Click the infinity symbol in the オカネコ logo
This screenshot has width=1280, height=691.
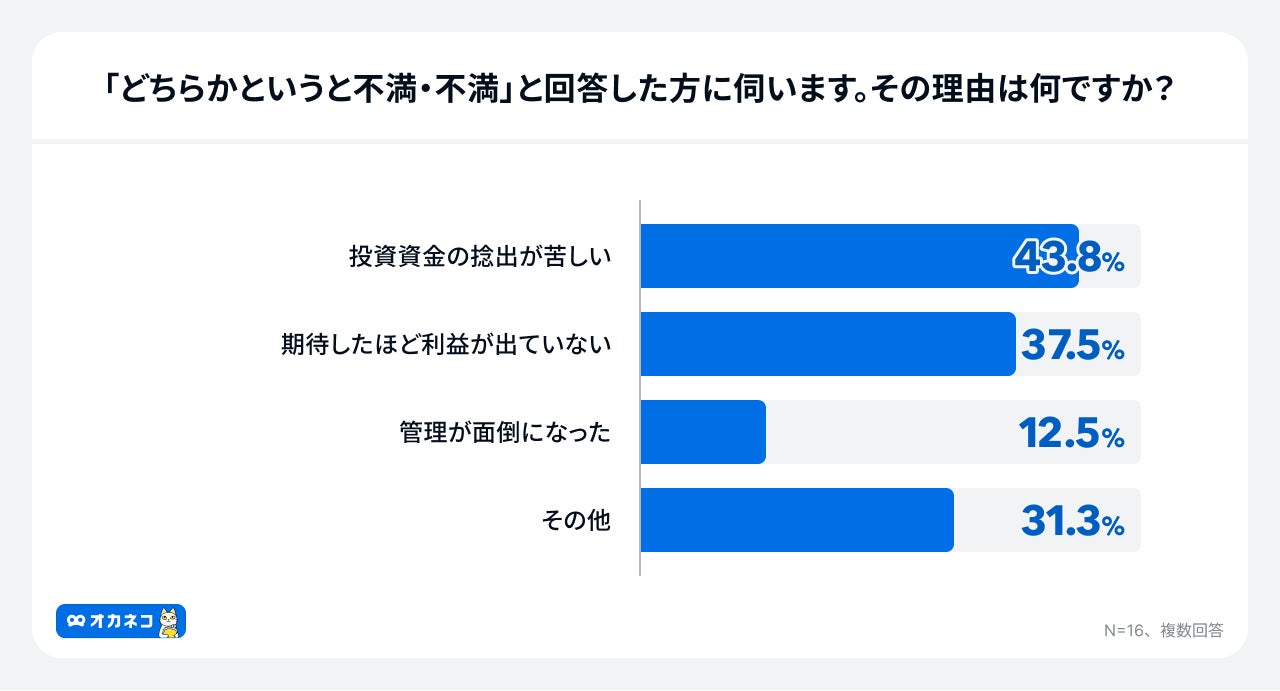[76, 622]
